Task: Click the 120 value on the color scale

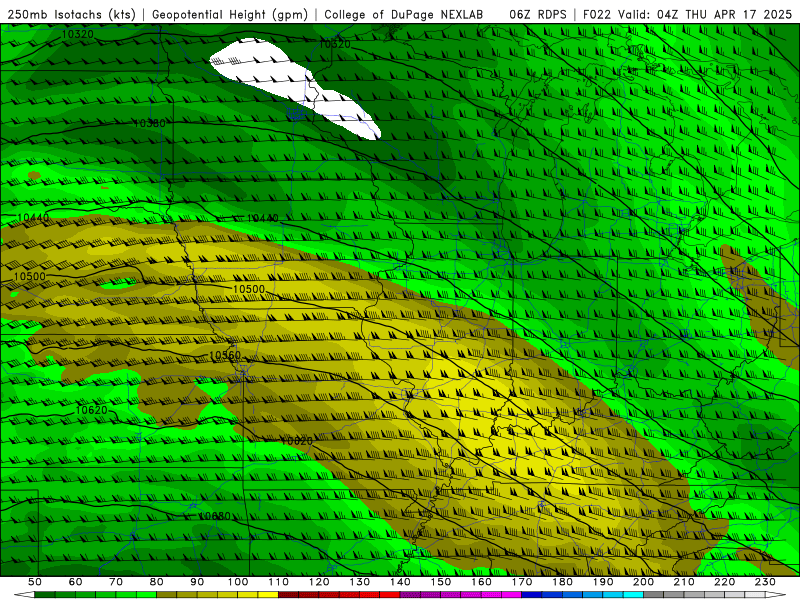Action: [319, 582]
